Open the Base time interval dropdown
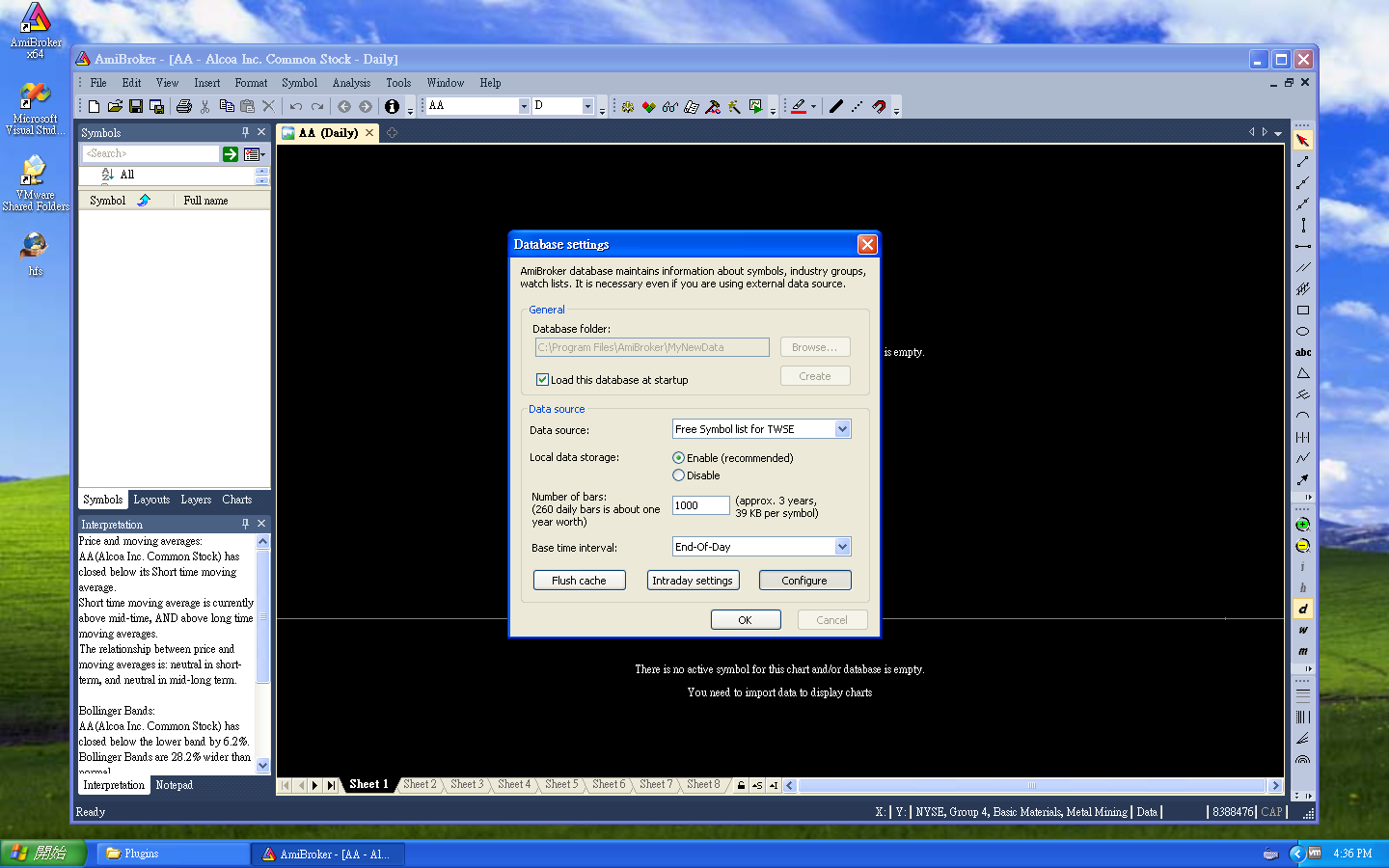 (842, 547)
